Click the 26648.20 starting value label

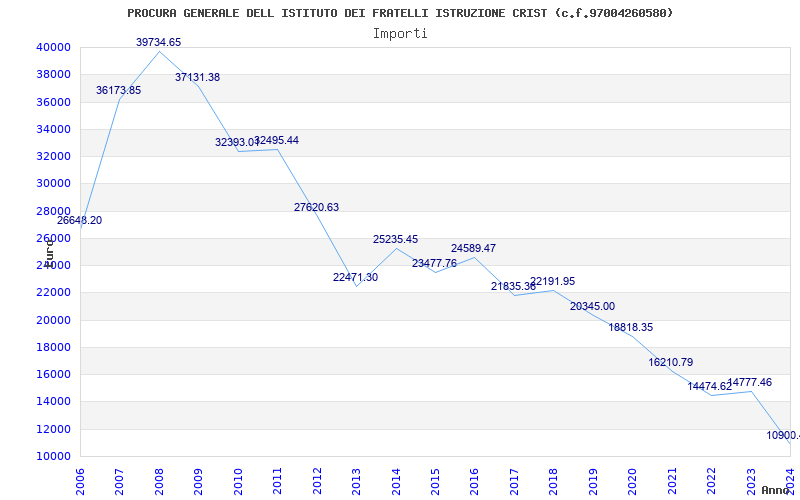tap(79, 221)
